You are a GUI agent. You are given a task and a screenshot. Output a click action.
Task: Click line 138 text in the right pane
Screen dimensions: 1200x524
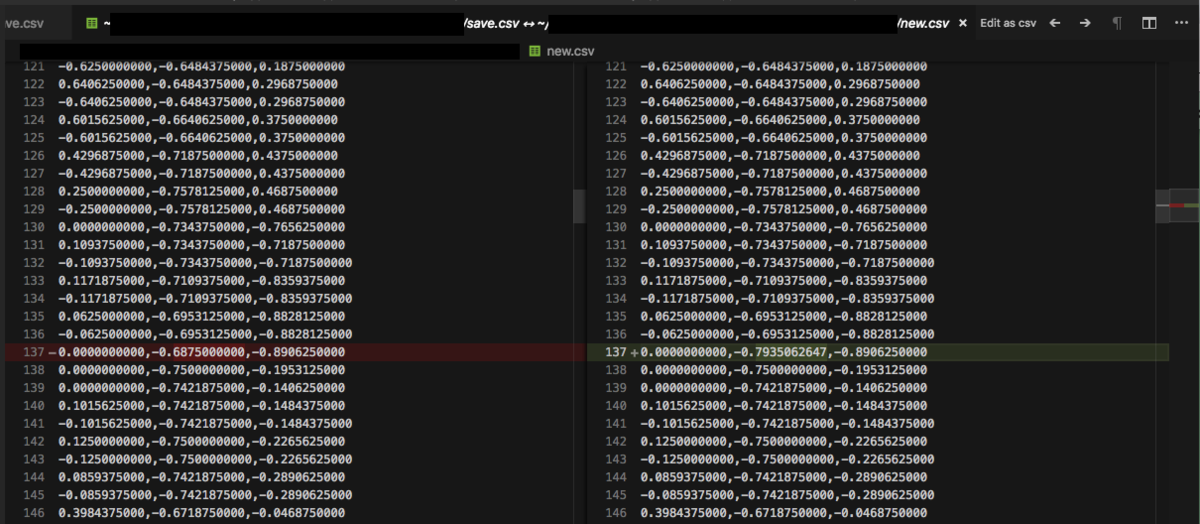pos(783,369)
